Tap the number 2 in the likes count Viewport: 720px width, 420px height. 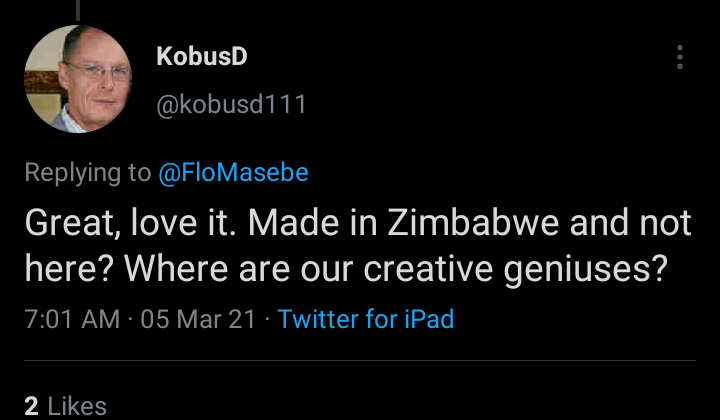point(31,407)
